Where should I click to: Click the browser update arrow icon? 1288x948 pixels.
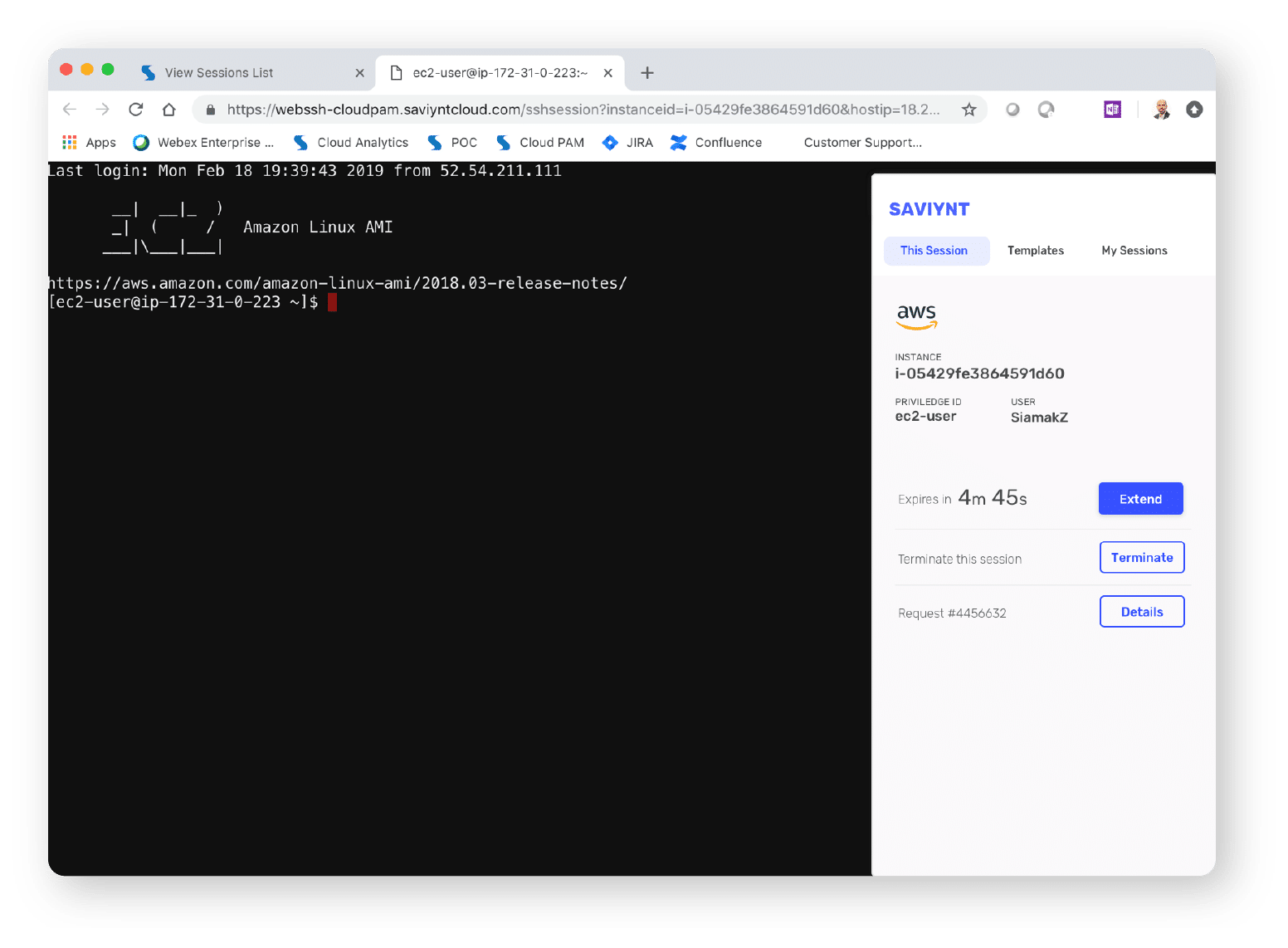pos(1194,109)
